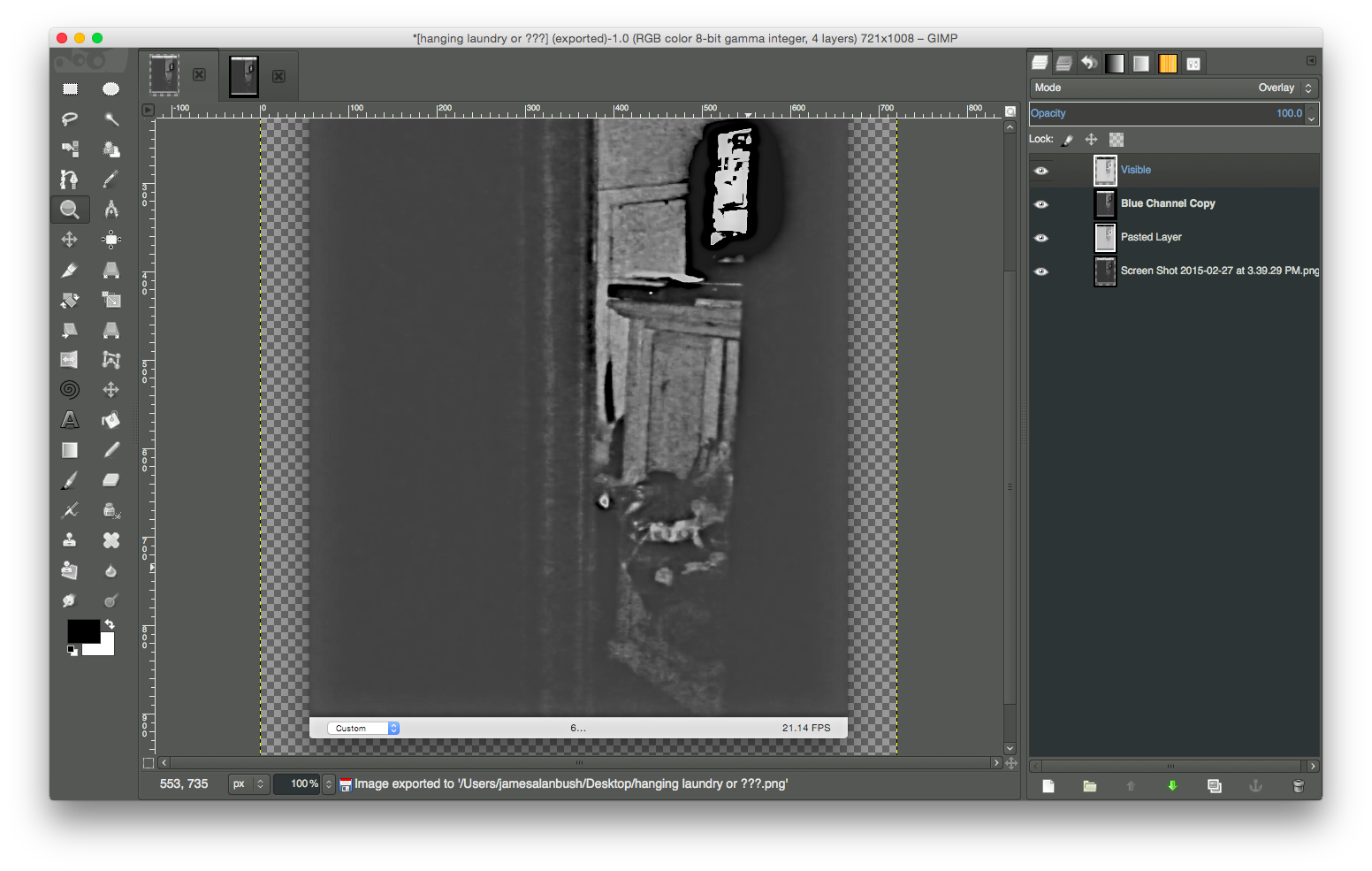This screenshot has height=871, width=1372.
Task: Choose the Eraser tool
Action: pos(111,480)
